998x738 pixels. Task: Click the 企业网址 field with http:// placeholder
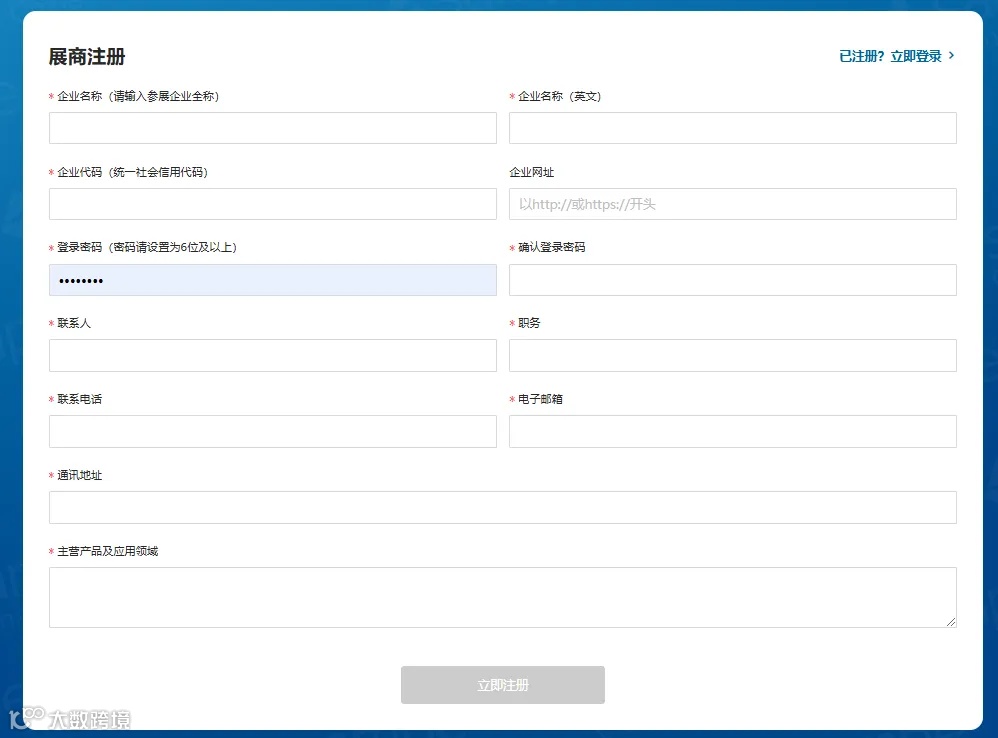coord(733,204)
